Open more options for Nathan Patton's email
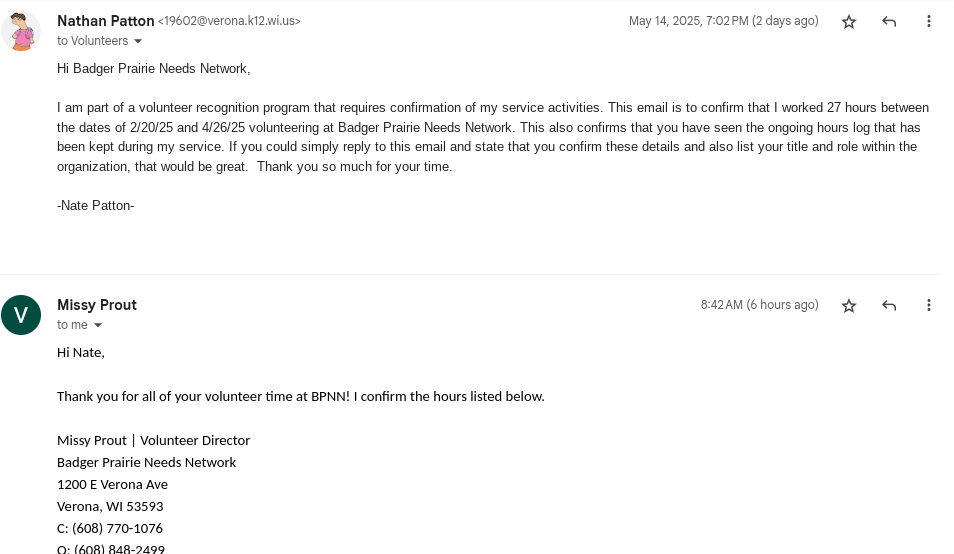 click(929, 22)
